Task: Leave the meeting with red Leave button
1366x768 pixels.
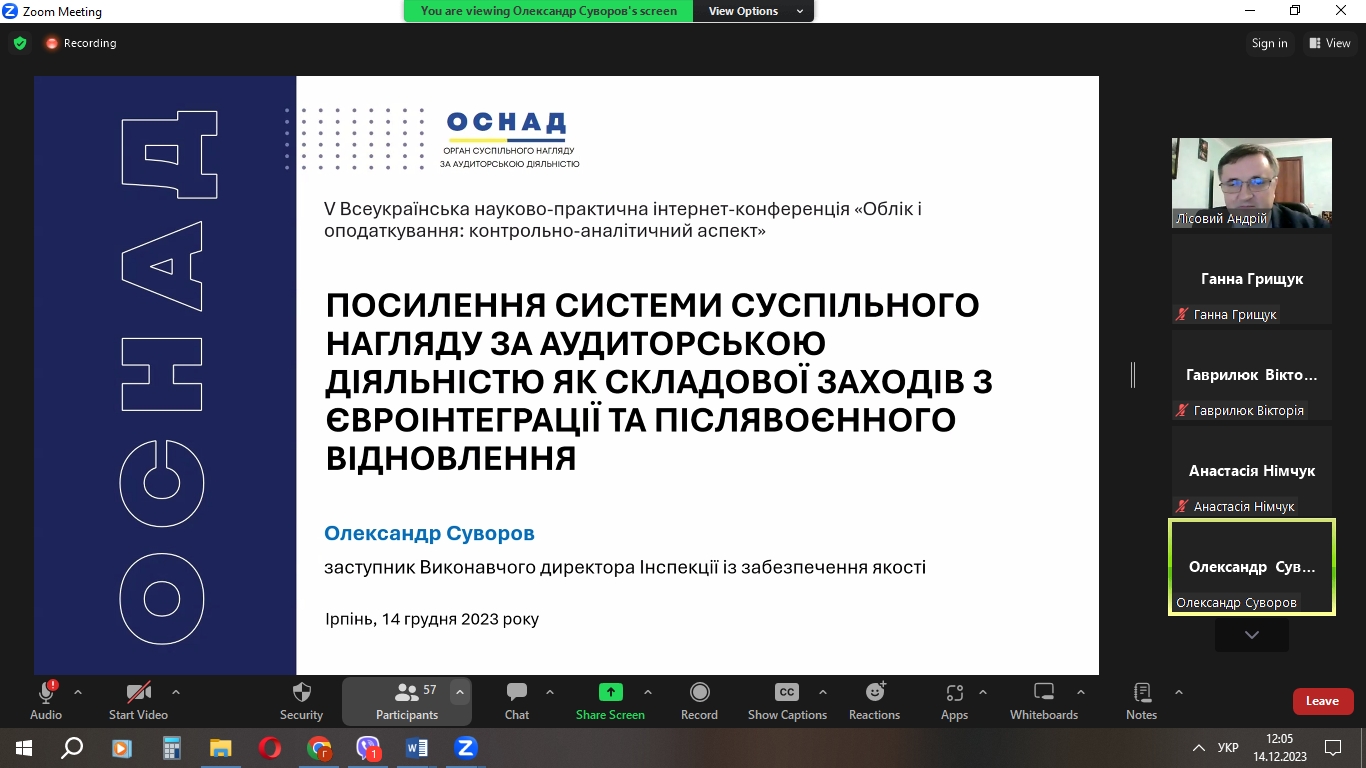Action: click(1323, 701)
